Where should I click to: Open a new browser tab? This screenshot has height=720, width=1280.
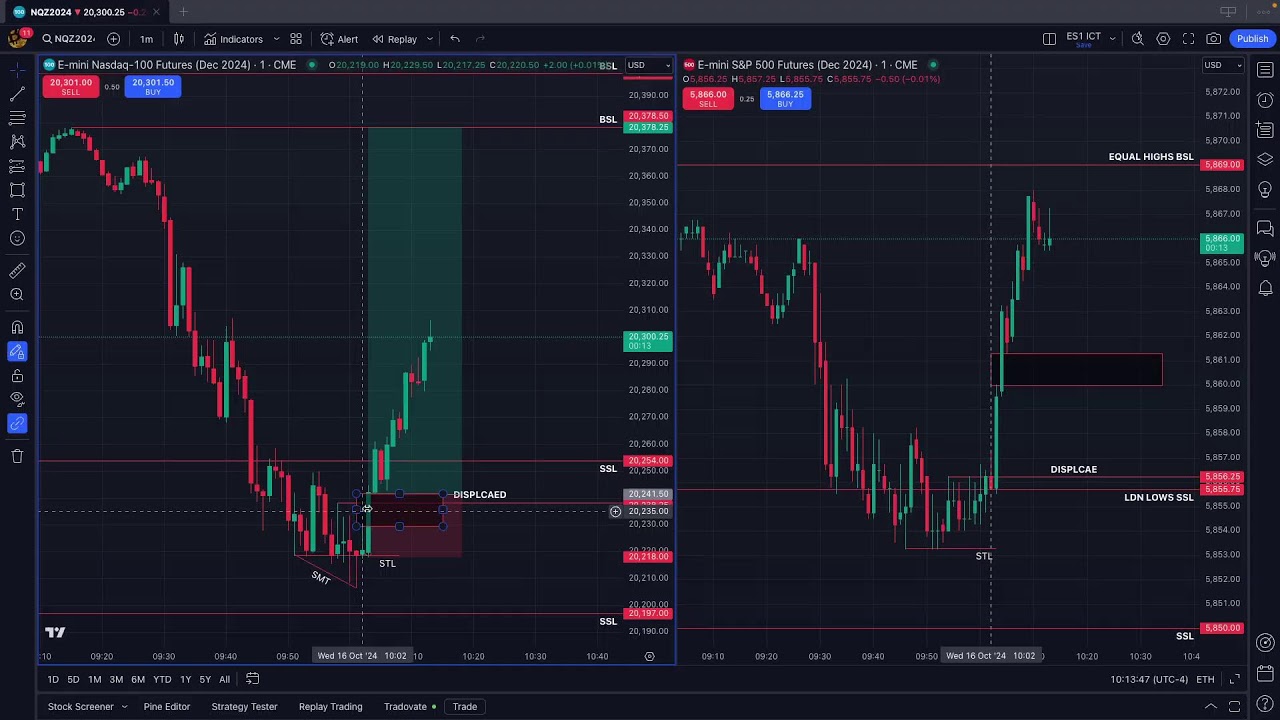click(183, 12)
